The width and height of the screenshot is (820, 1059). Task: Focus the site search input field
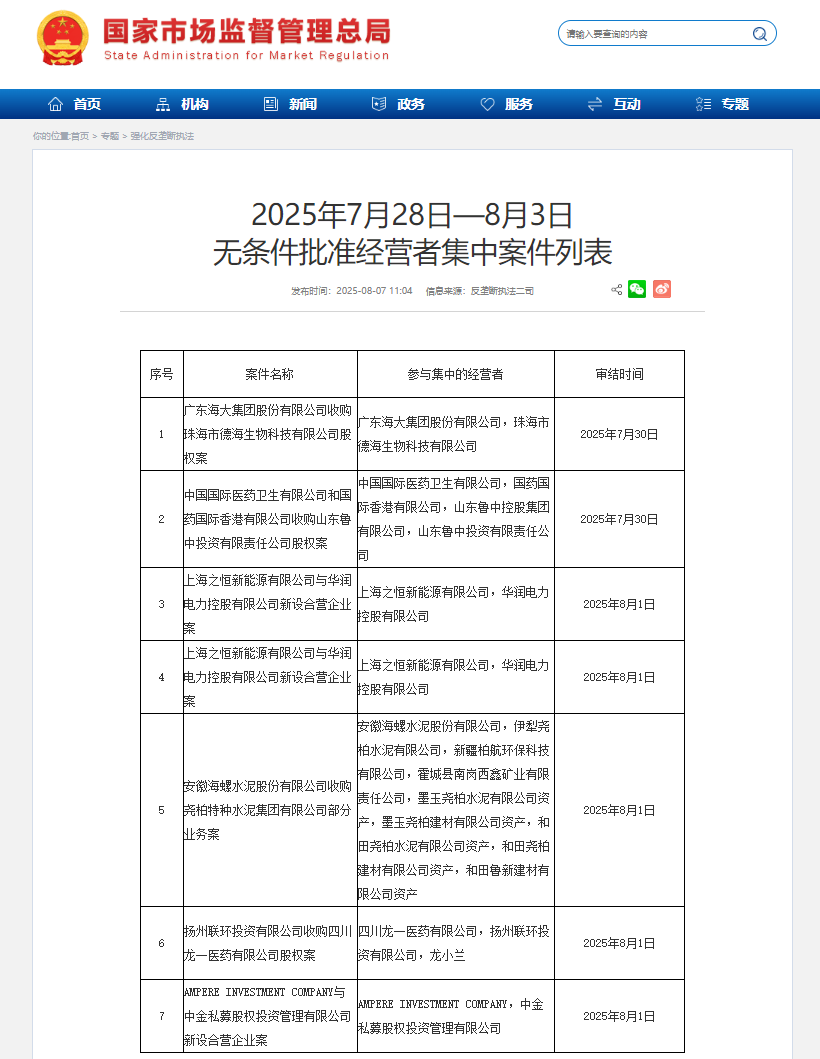[x=667, y=33]
